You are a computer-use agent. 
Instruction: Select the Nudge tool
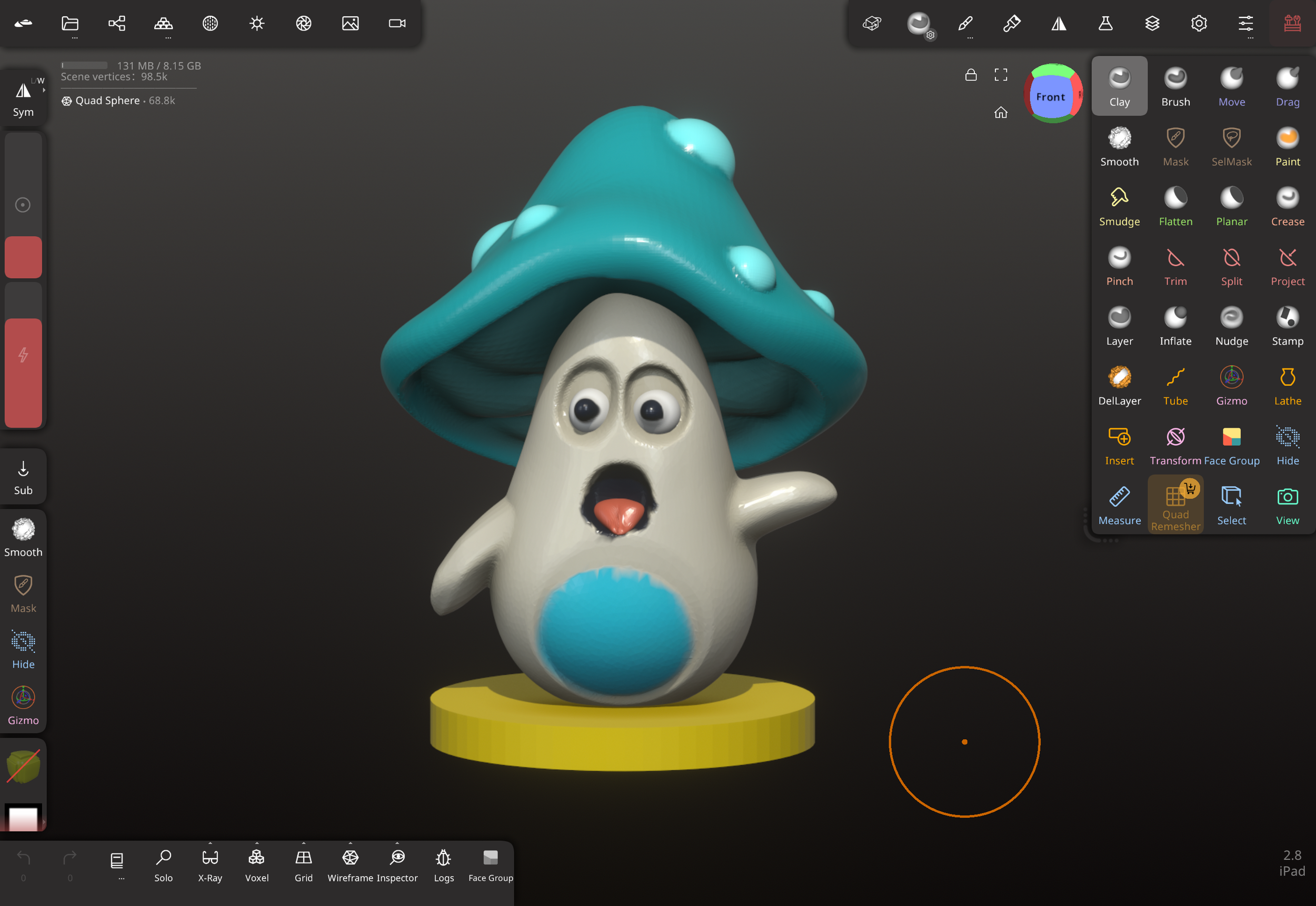(x=1231, y=325)
